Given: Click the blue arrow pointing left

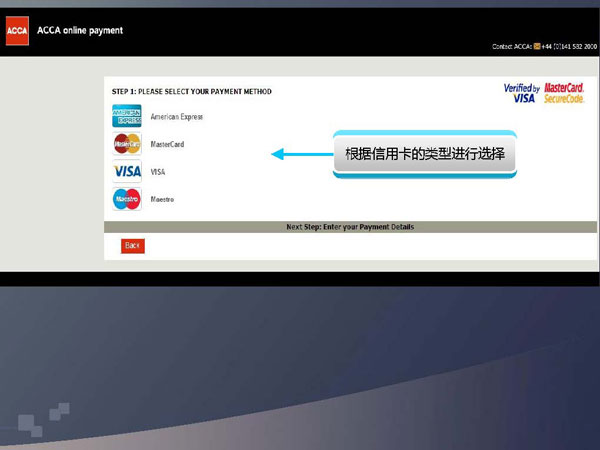Looking at the screenshot, I should tap(300, 154).
